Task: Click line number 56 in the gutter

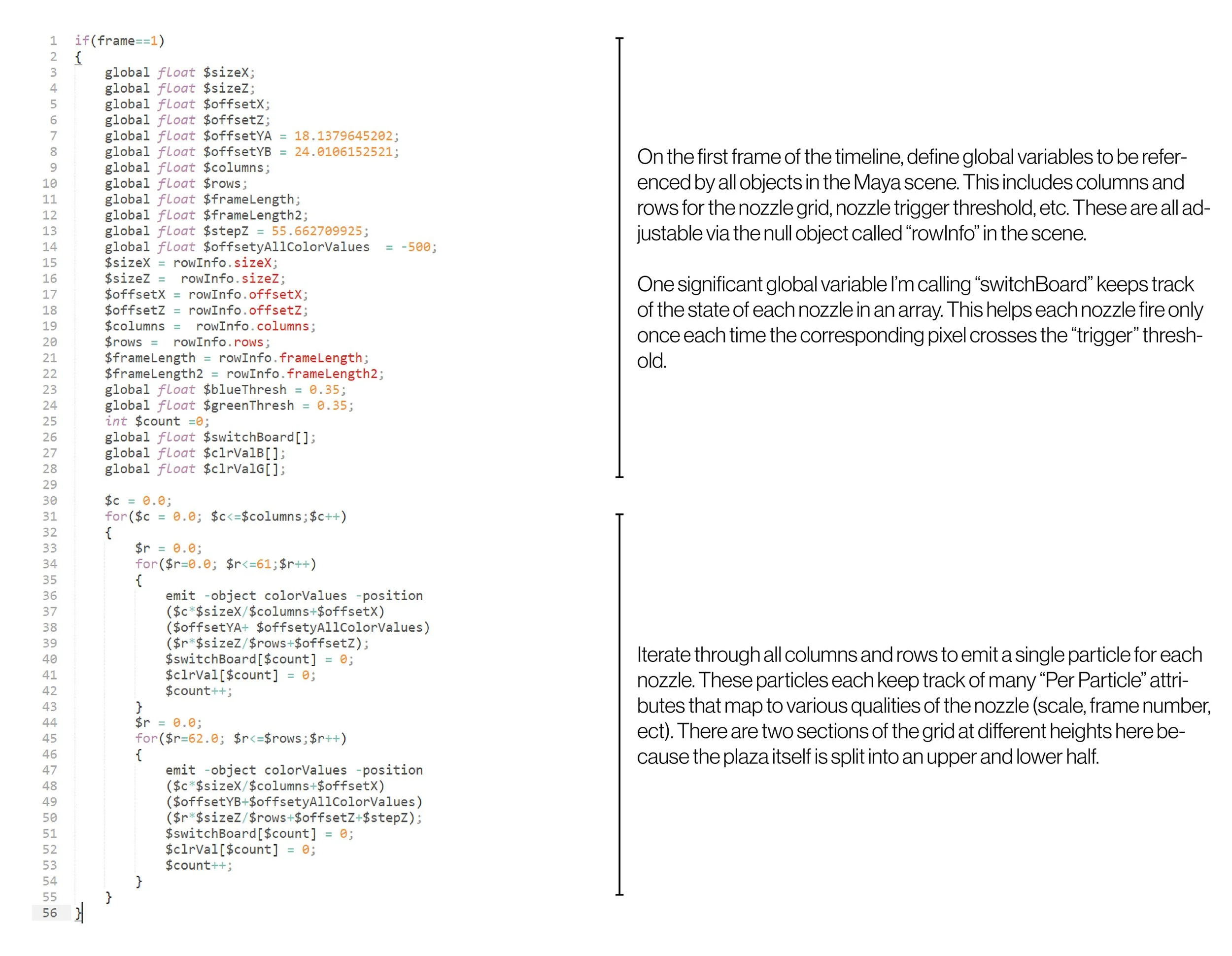Action: point(50,913)
